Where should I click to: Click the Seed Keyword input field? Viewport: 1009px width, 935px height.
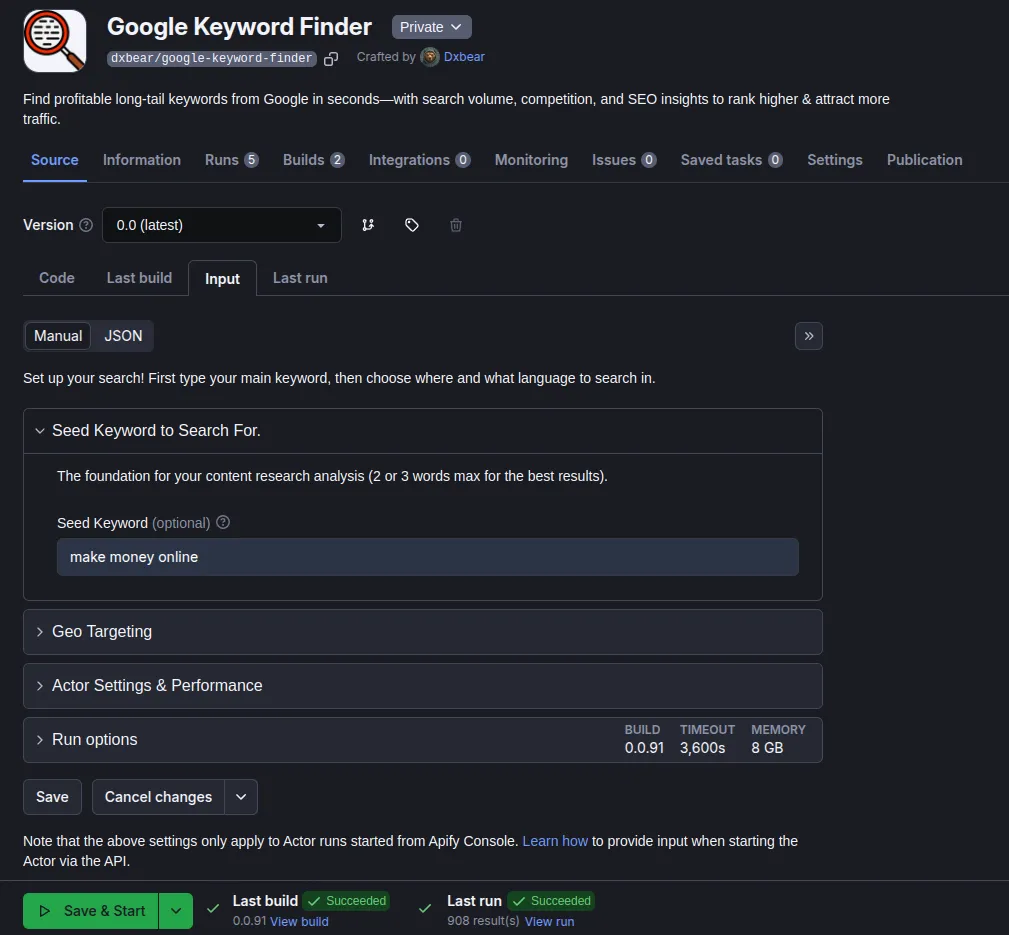point(427,557)
